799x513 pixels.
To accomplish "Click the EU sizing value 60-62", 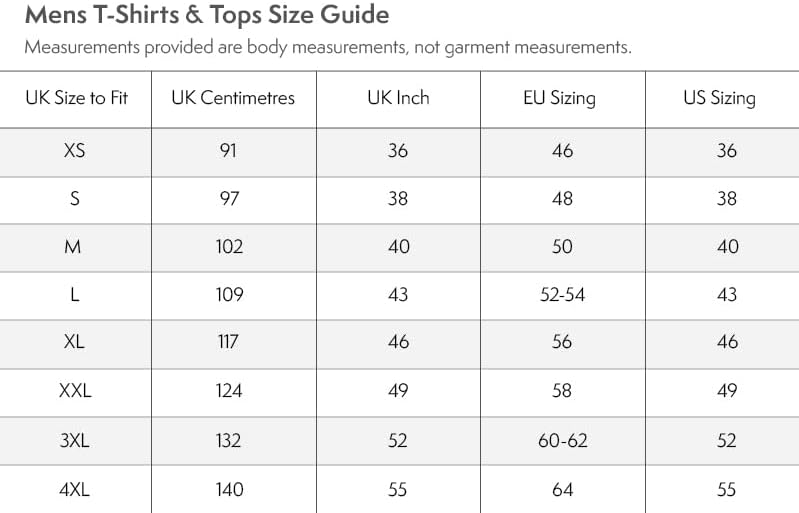I will (x=562, y=440).
